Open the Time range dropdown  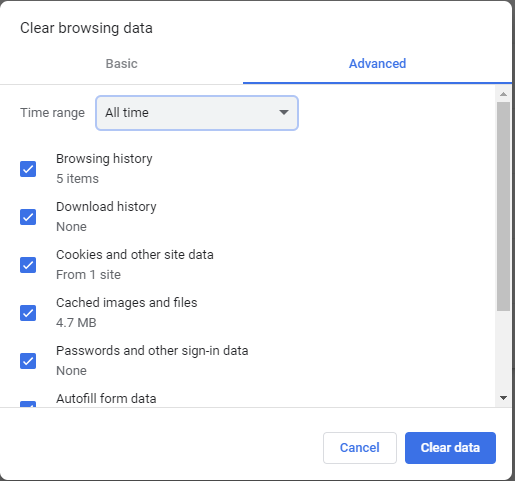point(197,113)
